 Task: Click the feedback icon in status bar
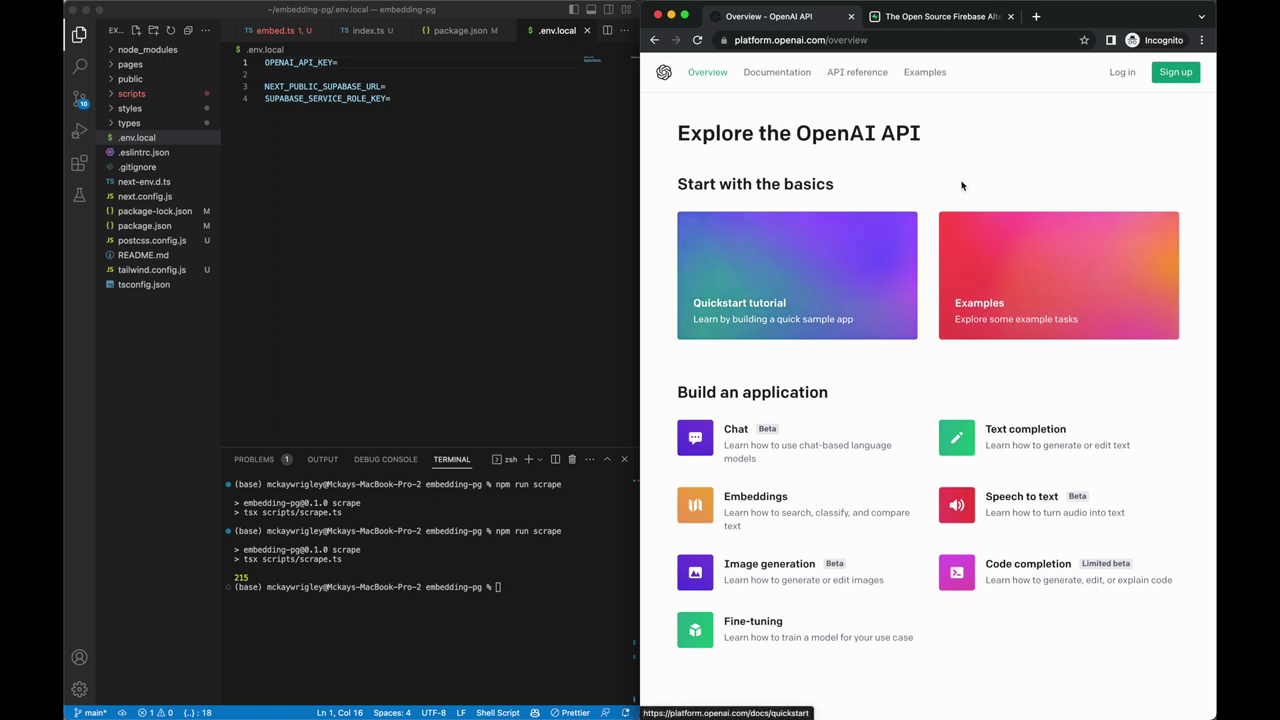604,713
